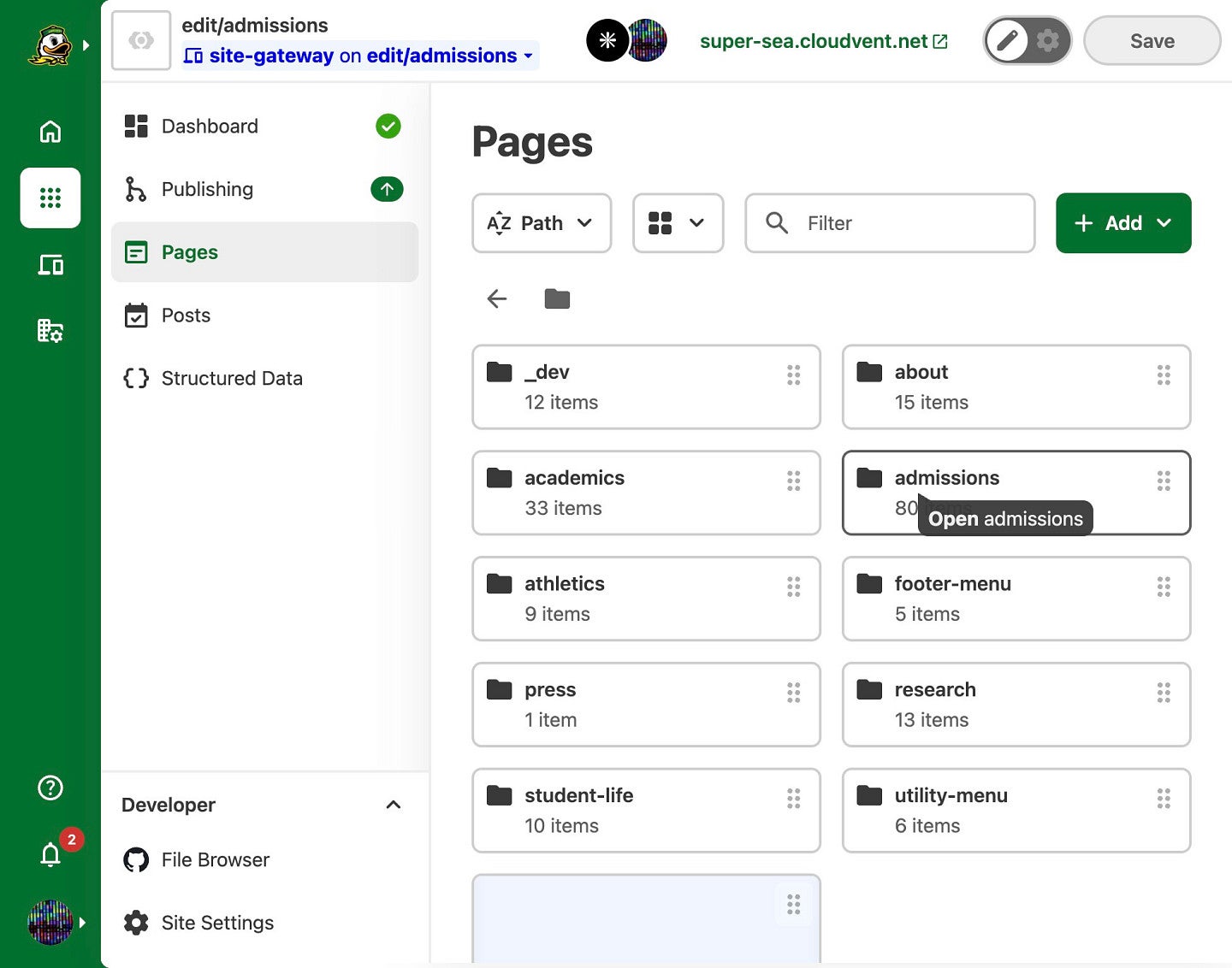The width and height of the screenshot is (1232, 968).
Task: Click the Pages heading
Action: [x=532, y=143]
